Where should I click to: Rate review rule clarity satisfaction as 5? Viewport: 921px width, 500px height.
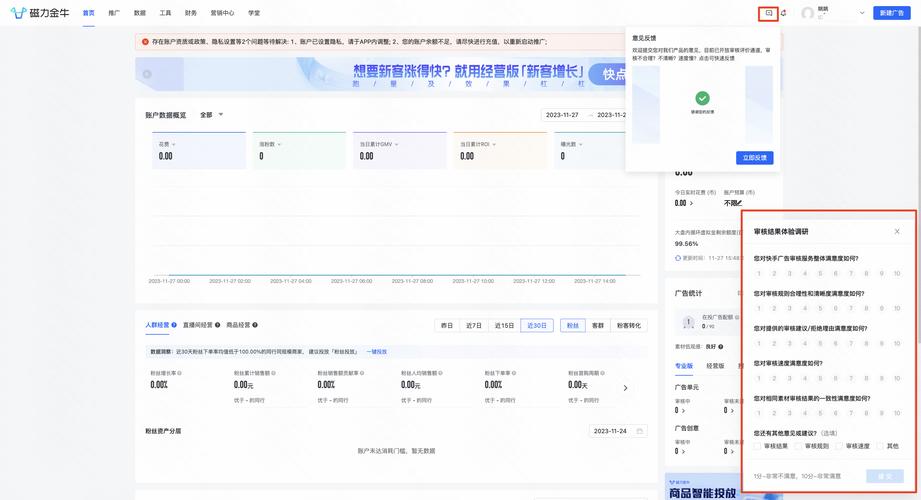click(x=820, y=308)
